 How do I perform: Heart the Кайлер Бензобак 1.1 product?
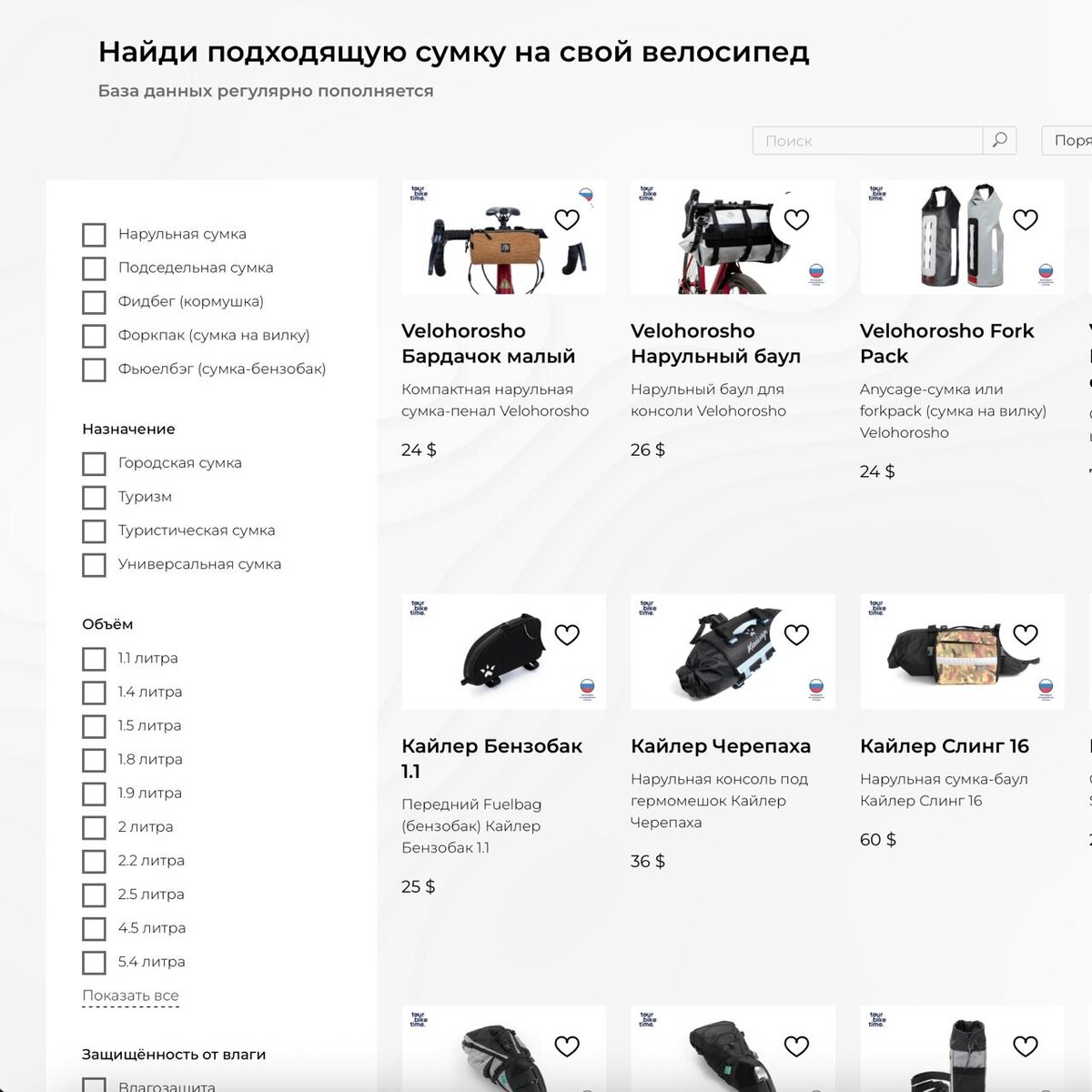point(567,634)
